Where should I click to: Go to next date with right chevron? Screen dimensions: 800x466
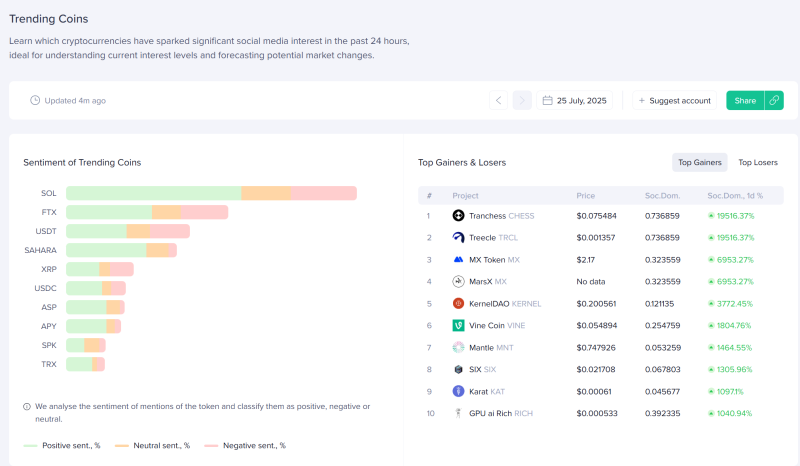click(x=522, y=101)
